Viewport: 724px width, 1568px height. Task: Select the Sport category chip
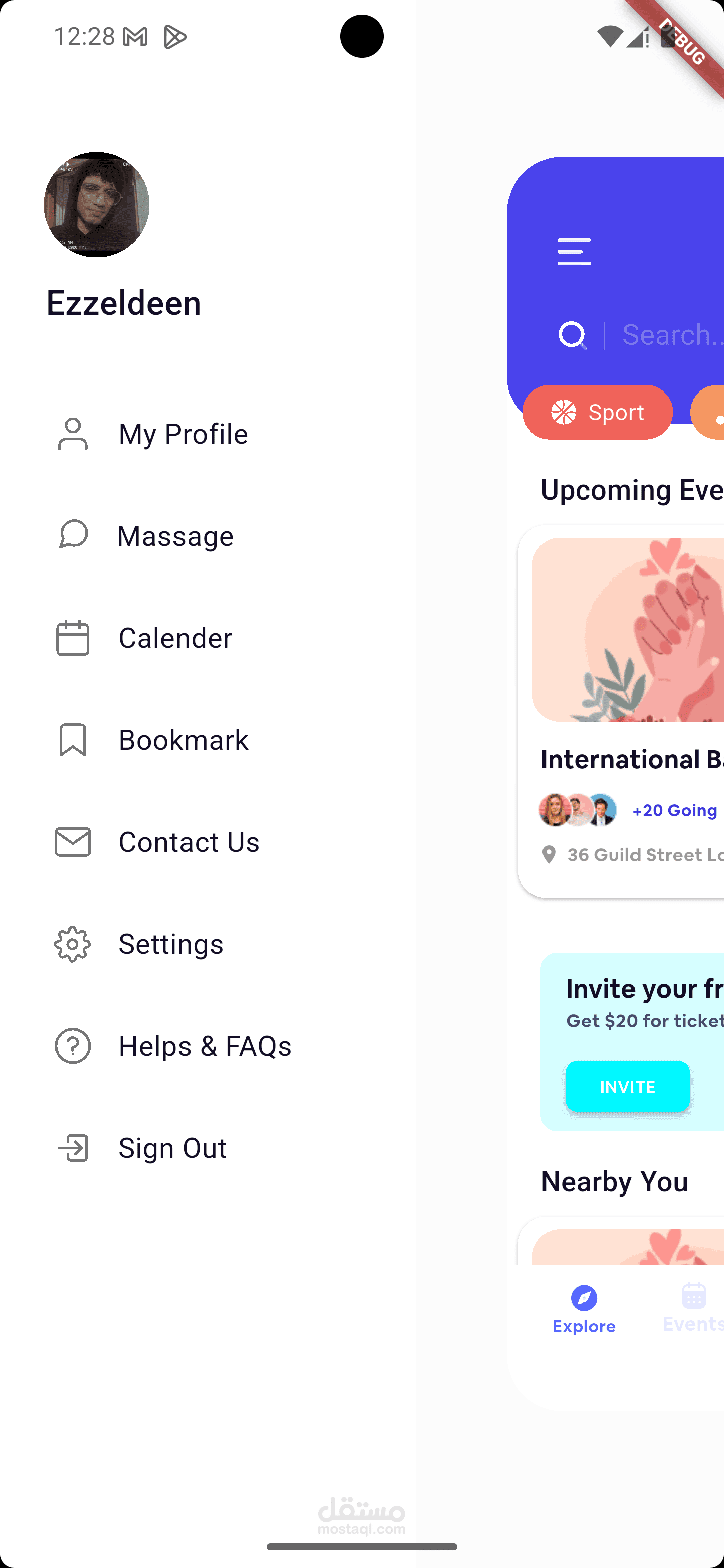click(597, 412)
